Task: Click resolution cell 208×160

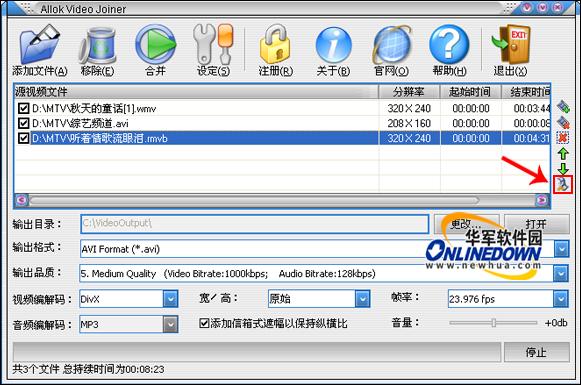Action: point(409,123)
